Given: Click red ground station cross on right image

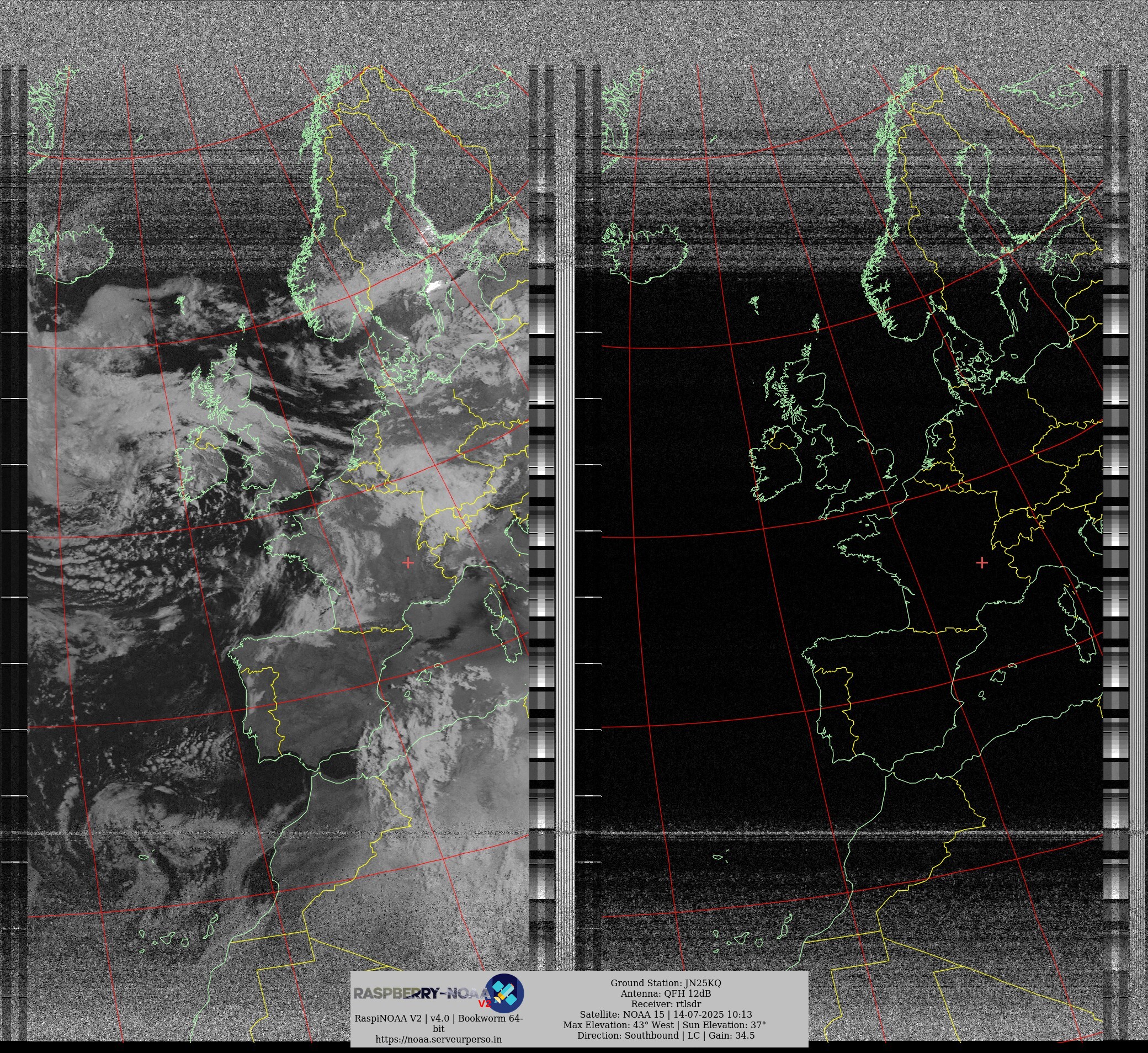Looking at the screenshot, I should 982,563.
